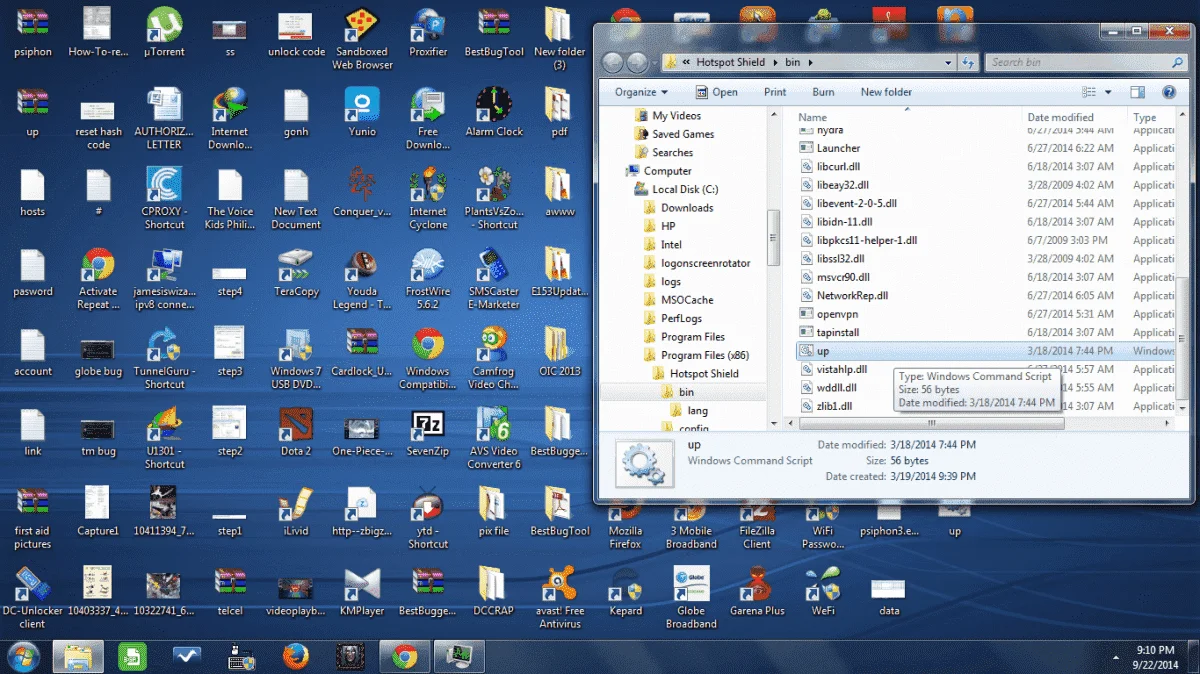
Task: Select NetworkRep.dll in the file list
Action: (852, 296)
